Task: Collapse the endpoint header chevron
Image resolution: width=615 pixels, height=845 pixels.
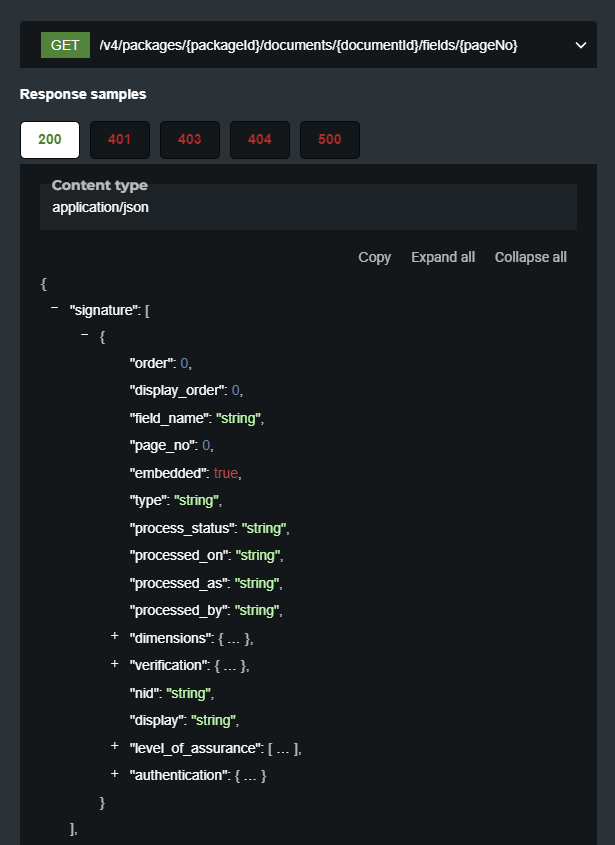Action: (x=580, y=45)
